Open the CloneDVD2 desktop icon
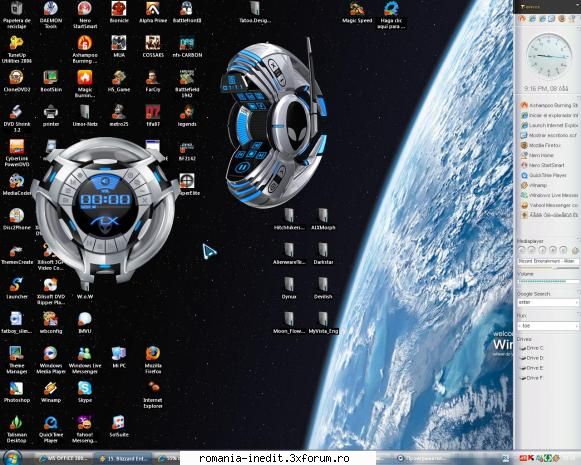 point(17,81)
